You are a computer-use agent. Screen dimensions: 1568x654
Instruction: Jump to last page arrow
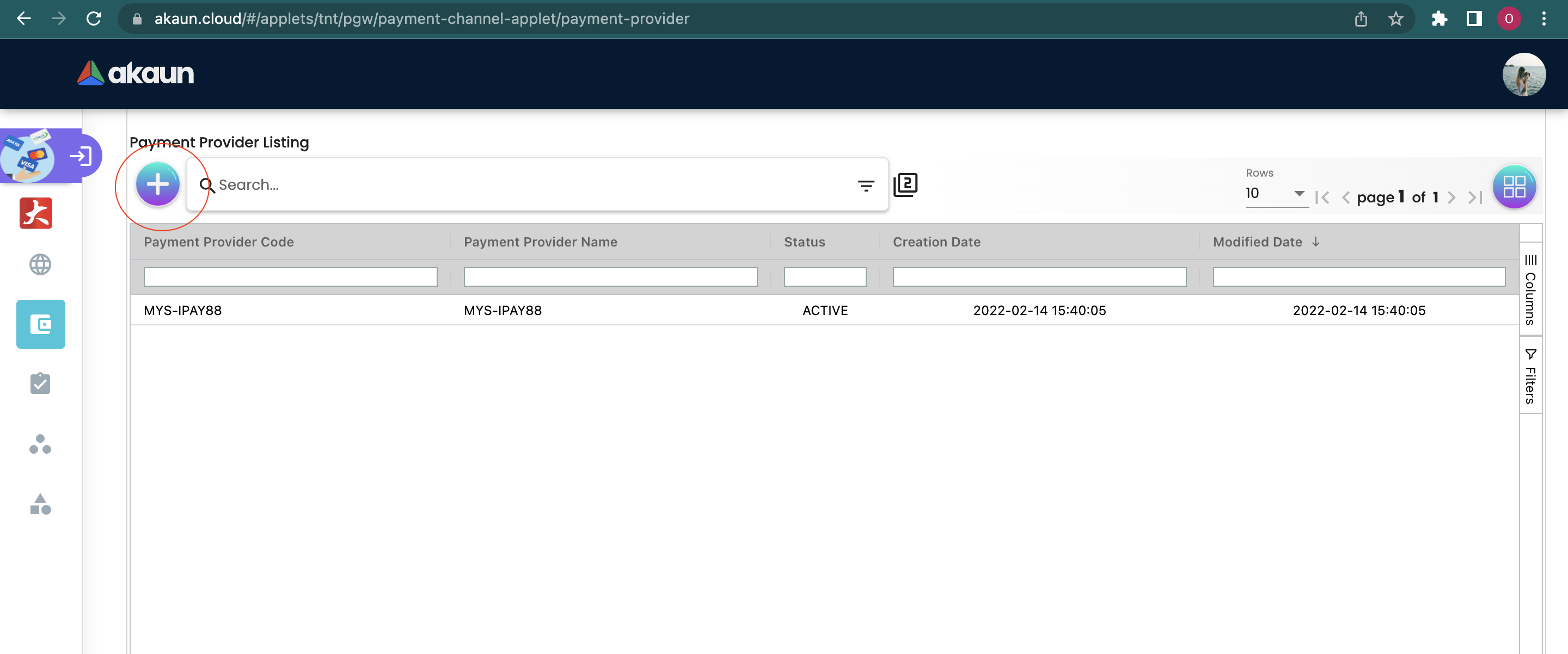tap(1475, 197)
